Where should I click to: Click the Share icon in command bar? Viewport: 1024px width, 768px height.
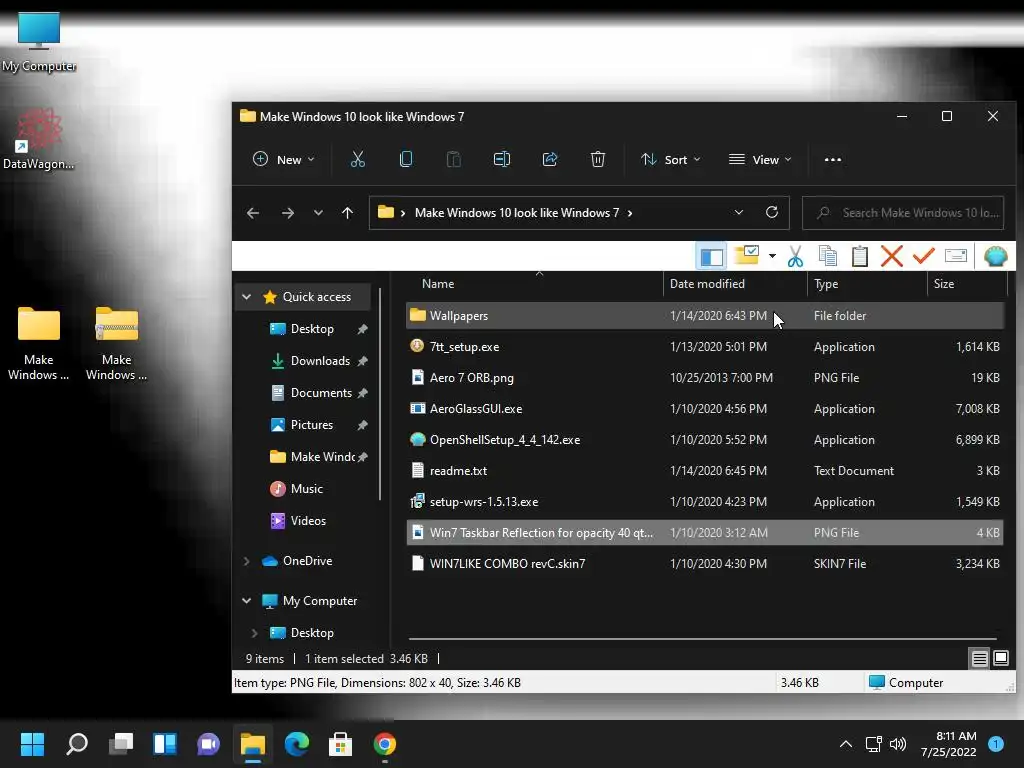[x=550, y=159]
